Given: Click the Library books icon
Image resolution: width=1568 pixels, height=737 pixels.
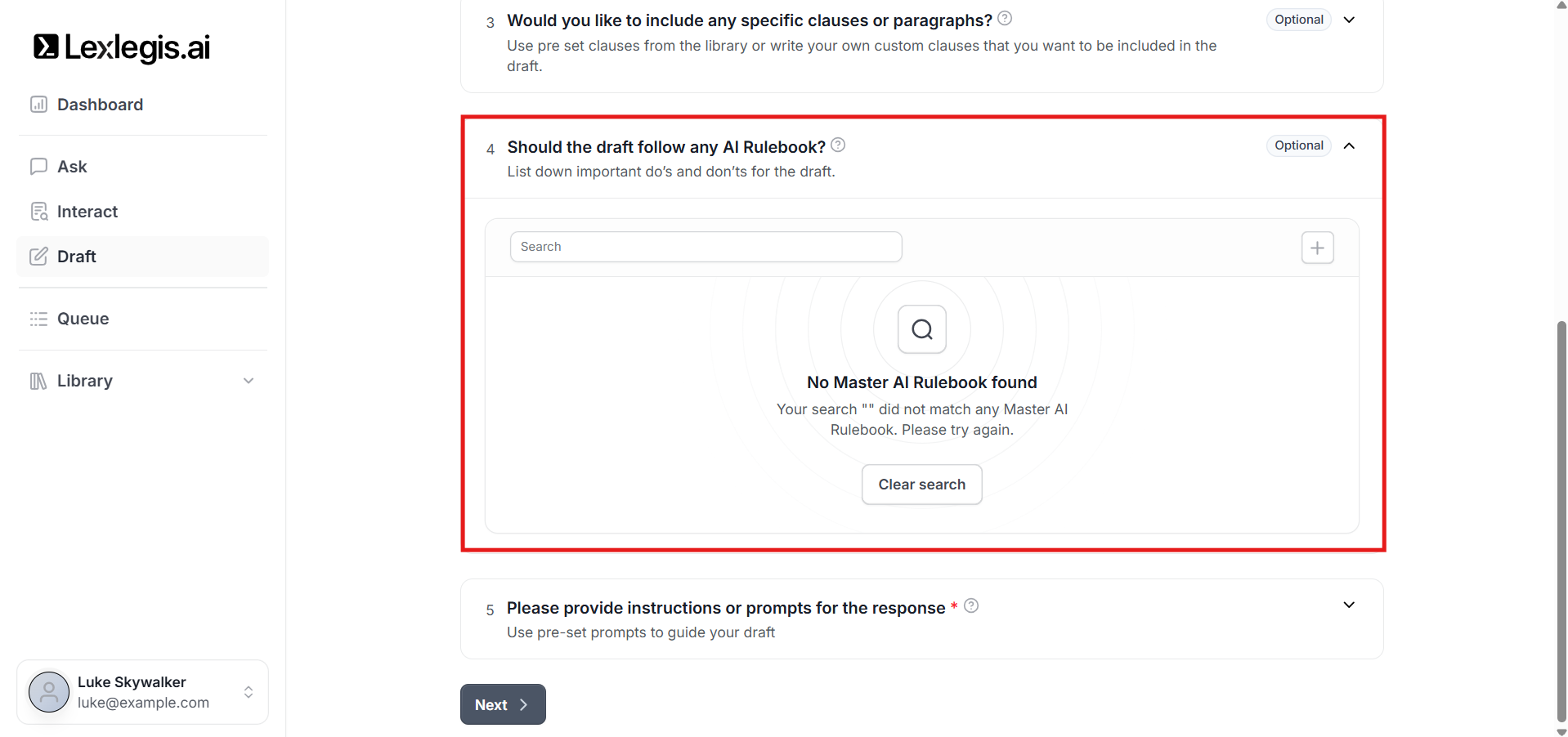Looking at the screenshot, I should 38,381.
